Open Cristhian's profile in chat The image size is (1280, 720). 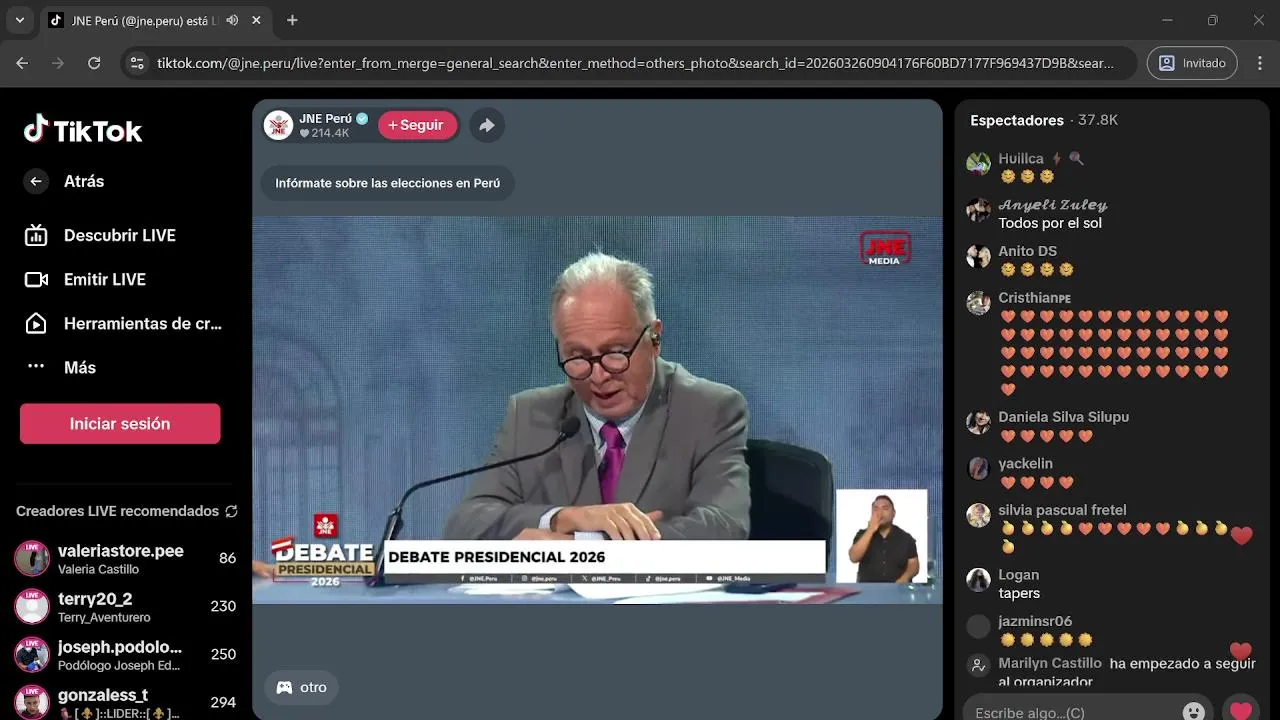1034,298
